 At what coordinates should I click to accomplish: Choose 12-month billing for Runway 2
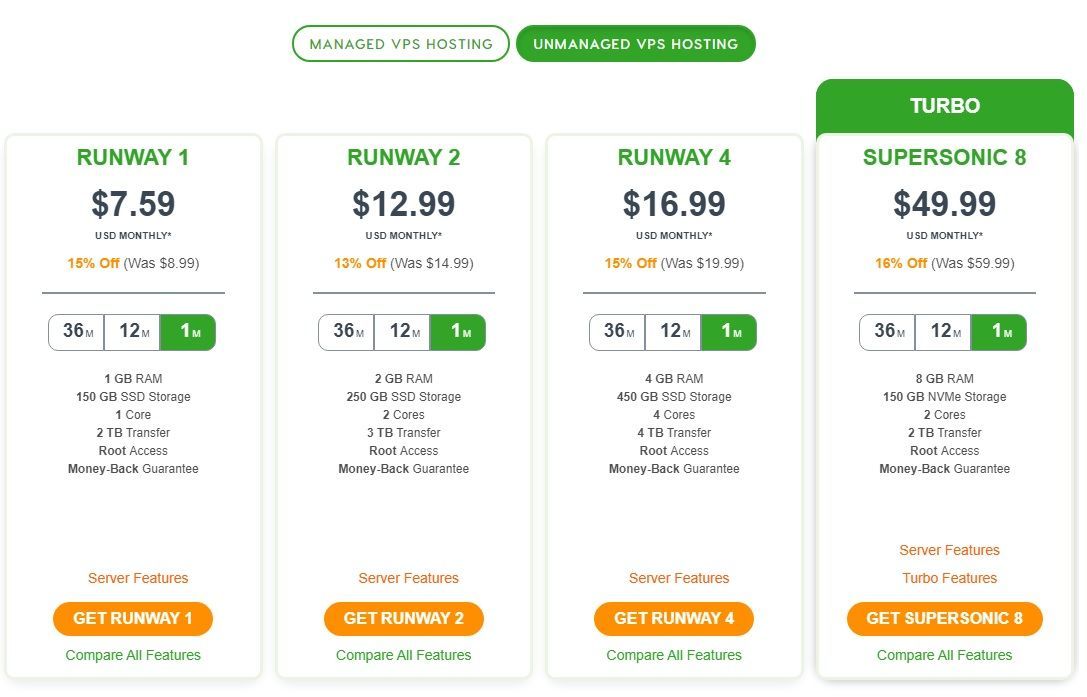[x=403, y=332]
